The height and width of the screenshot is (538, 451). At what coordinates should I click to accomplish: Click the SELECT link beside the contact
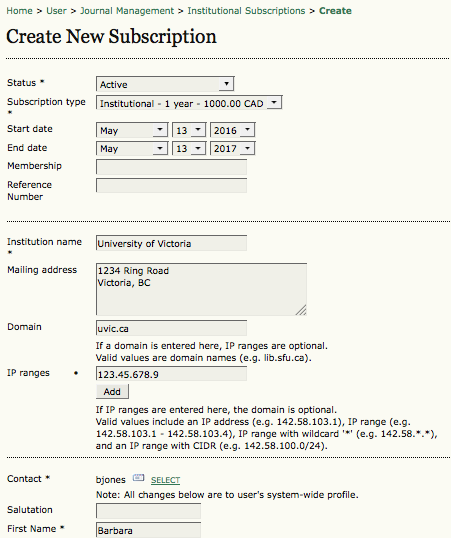(x=165, y=480)
